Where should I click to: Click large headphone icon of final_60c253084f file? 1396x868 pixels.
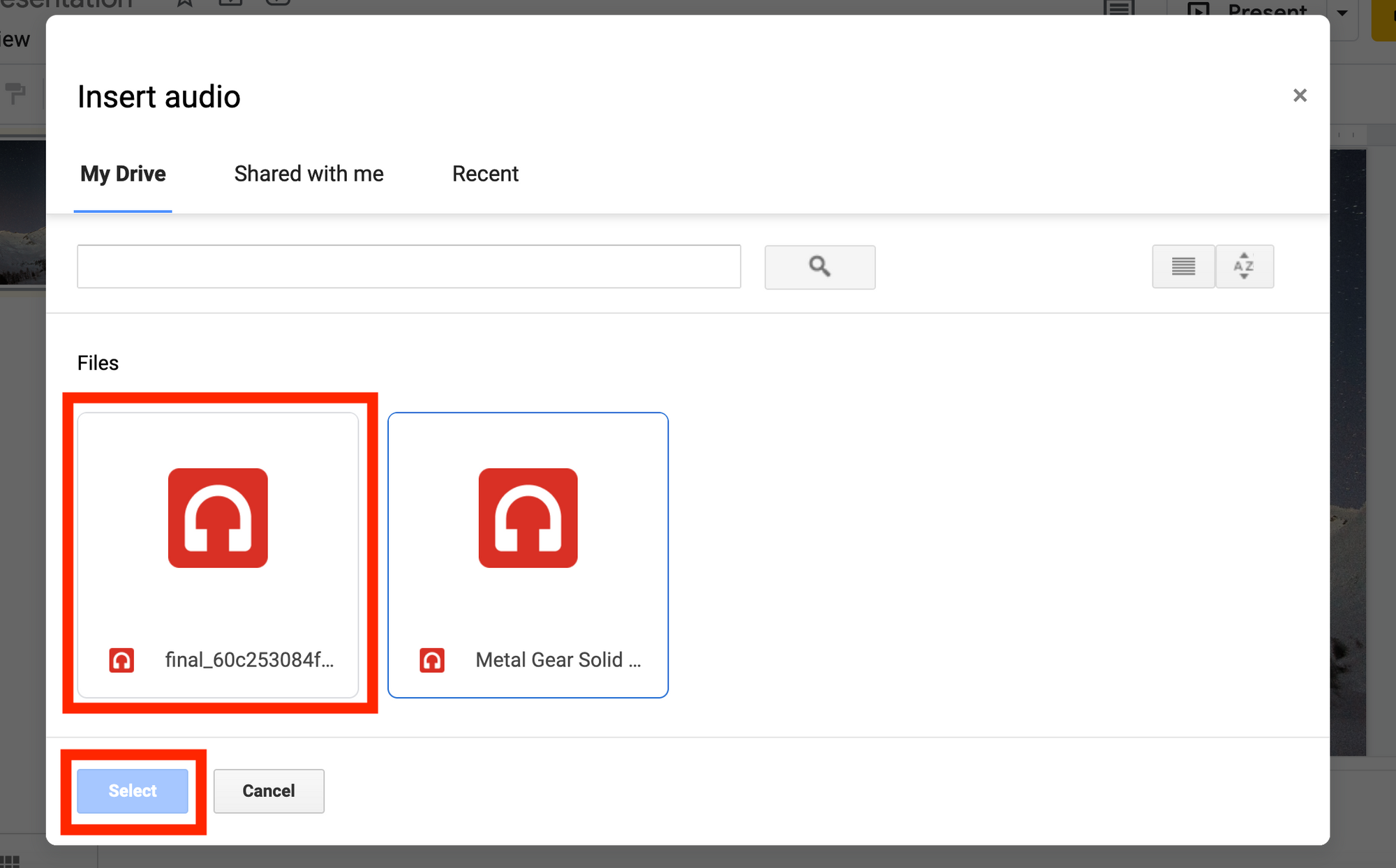[218, 518]
